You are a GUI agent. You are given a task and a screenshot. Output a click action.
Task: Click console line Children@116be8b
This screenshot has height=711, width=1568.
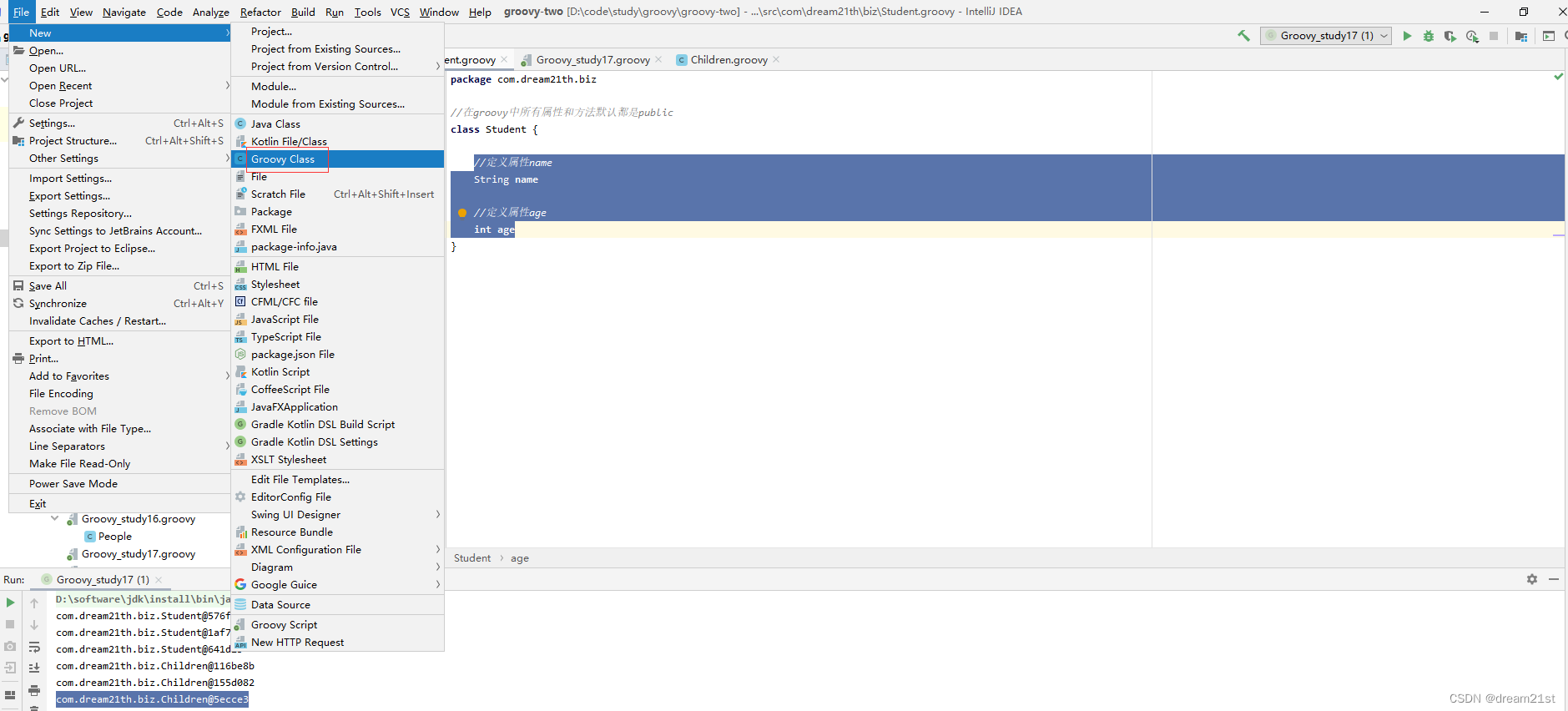[x=155, y=666]
